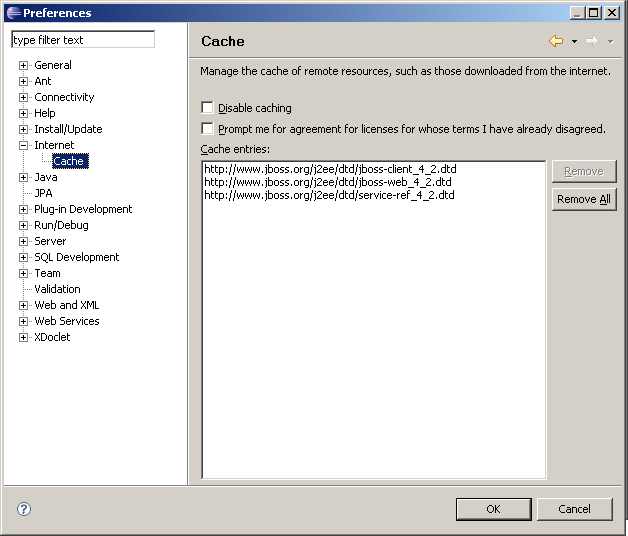
Task: Expand the Connectivity tree node
Action: pyautogui.click(x=23, y=97)
